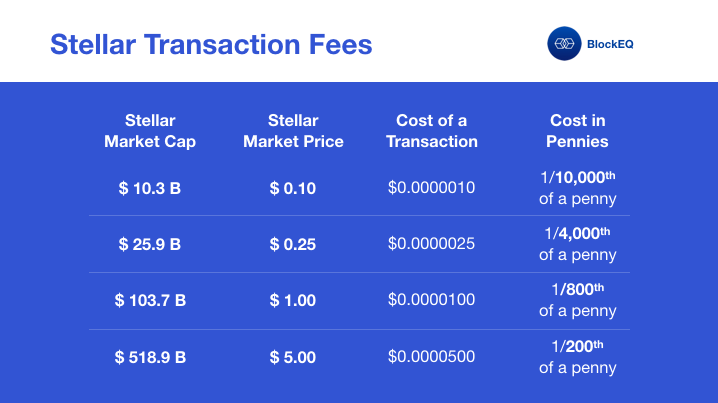Click the BlockEQ circular logo icon

point(565,44)
